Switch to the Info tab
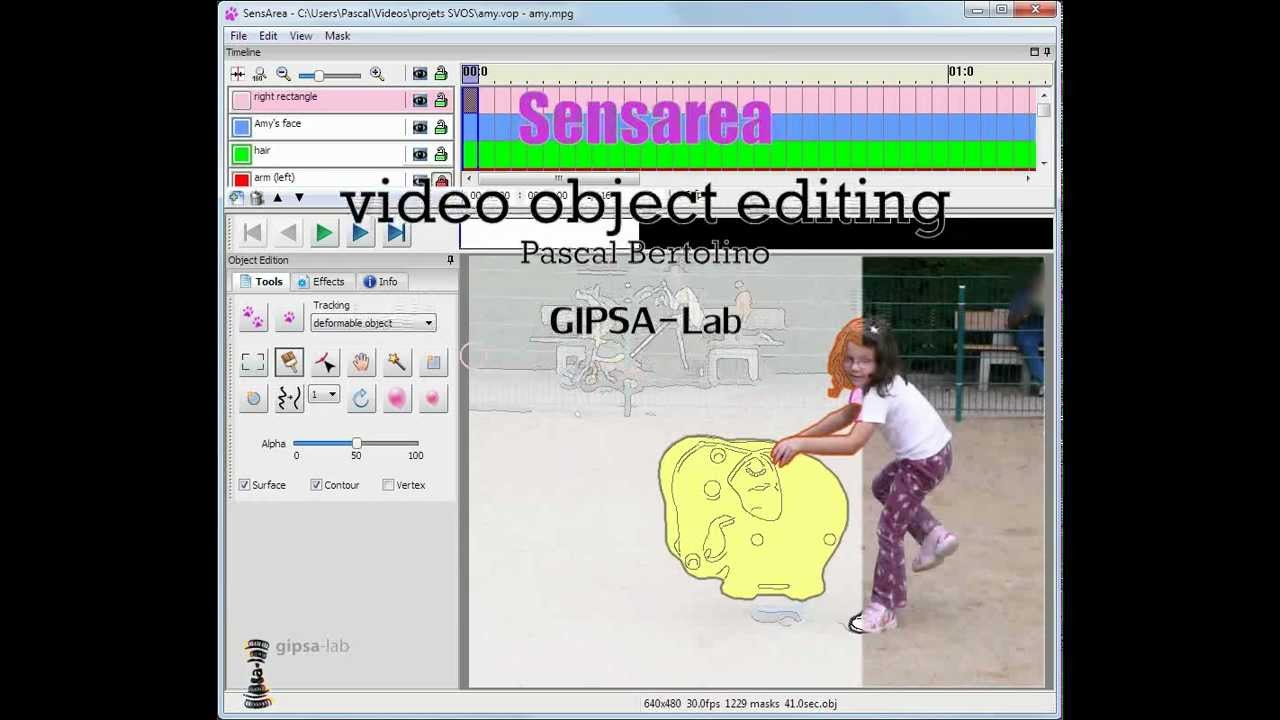This screenshot has width=1280, height=720. [x=380, y=282]
